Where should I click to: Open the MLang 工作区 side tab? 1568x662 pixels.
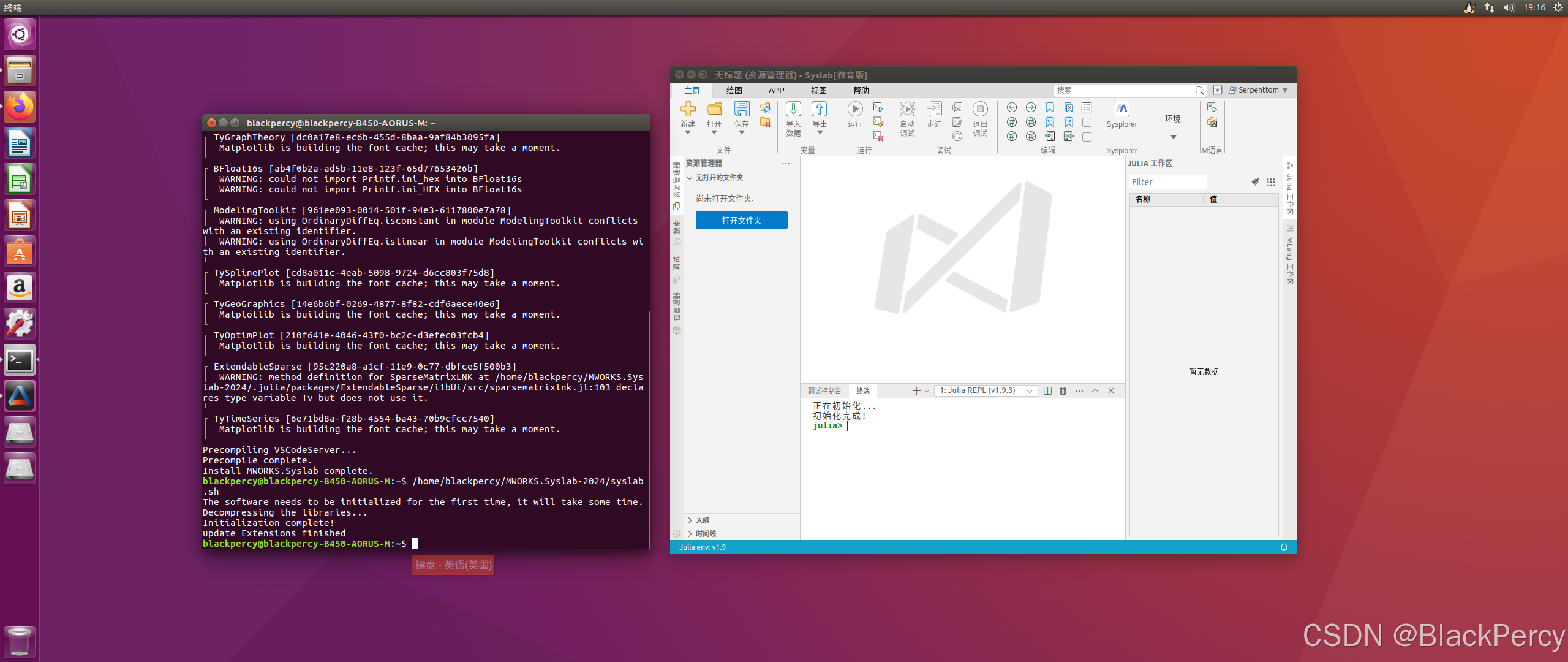[x=1289, y=256]
